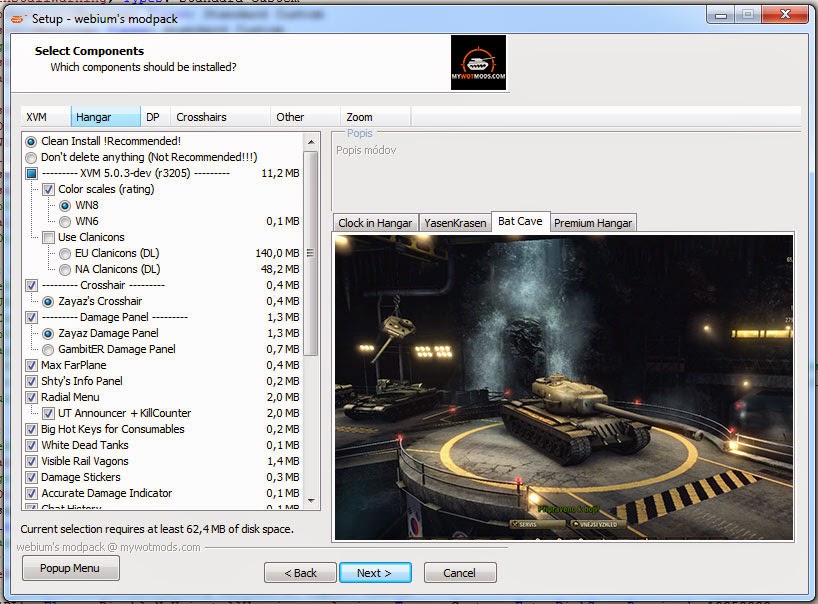Cancel the modpack setup

coord(460,573)
